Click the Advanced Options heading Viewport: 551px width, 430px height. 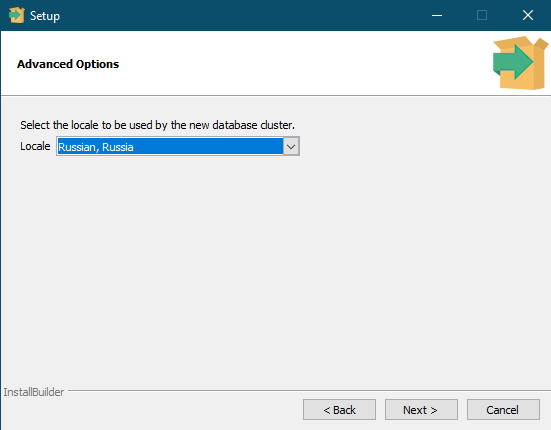tap(68, 64)
